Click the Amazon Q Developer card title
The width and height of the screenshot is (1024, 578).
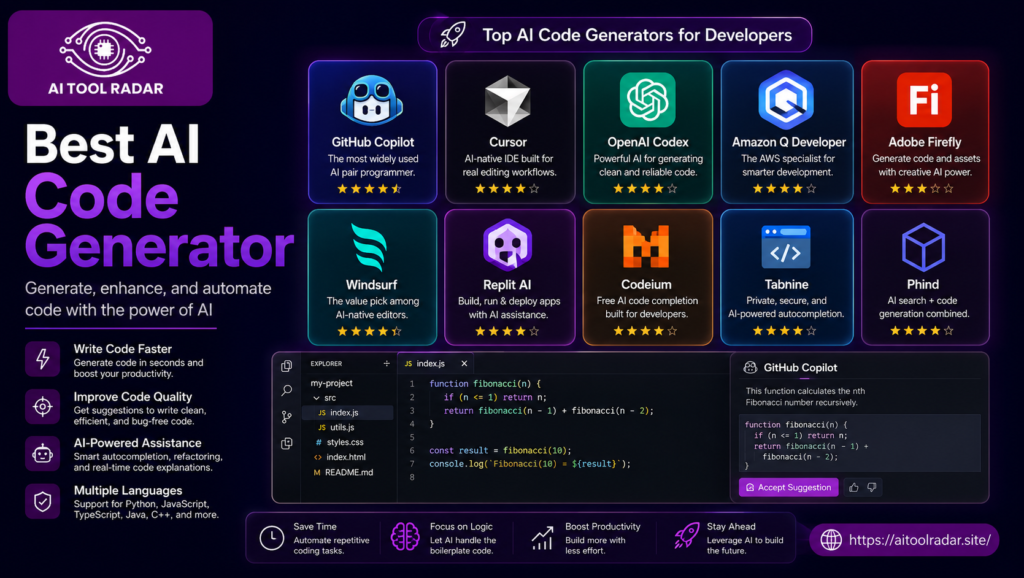[788, 142]
